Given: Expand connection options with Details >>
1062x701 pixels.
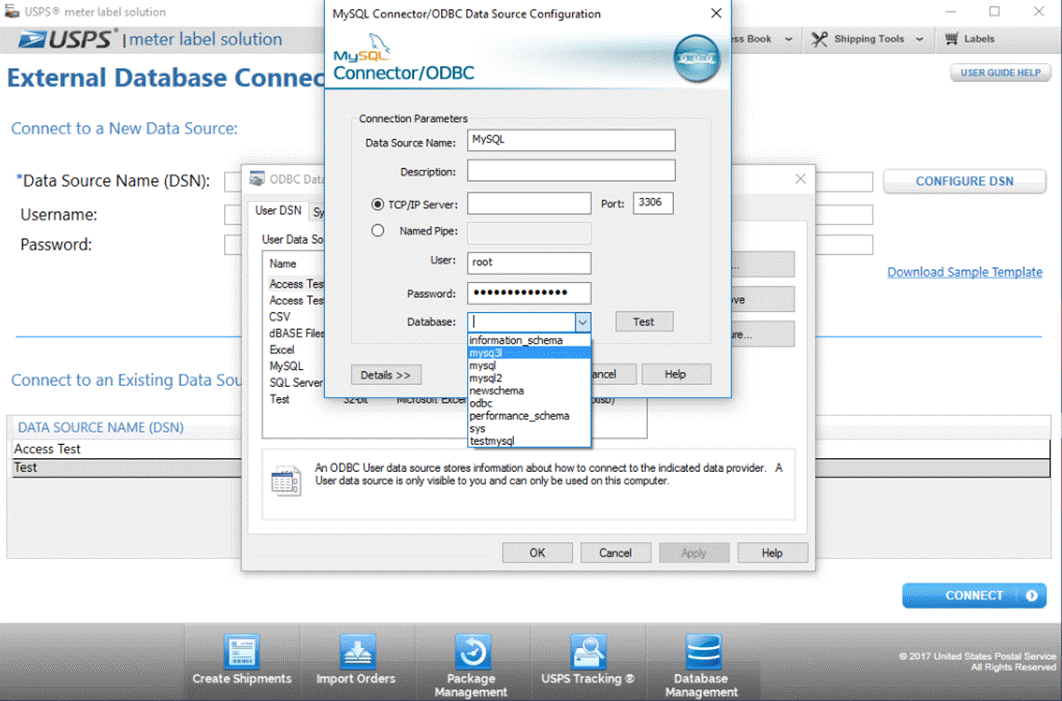Looking at the screenshot, I should [385, 375].
